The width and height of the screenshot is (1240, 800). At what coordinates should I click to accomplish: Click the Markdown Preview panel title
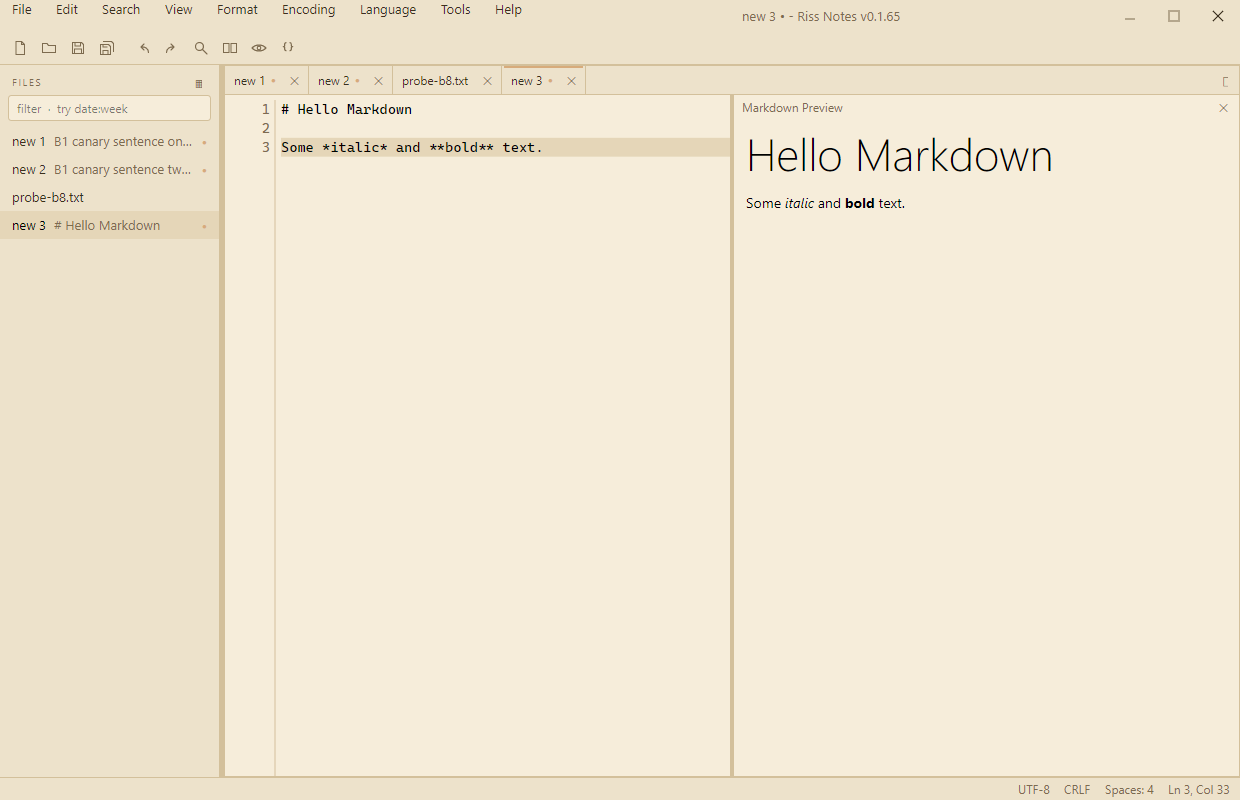(x=792, y=108)
